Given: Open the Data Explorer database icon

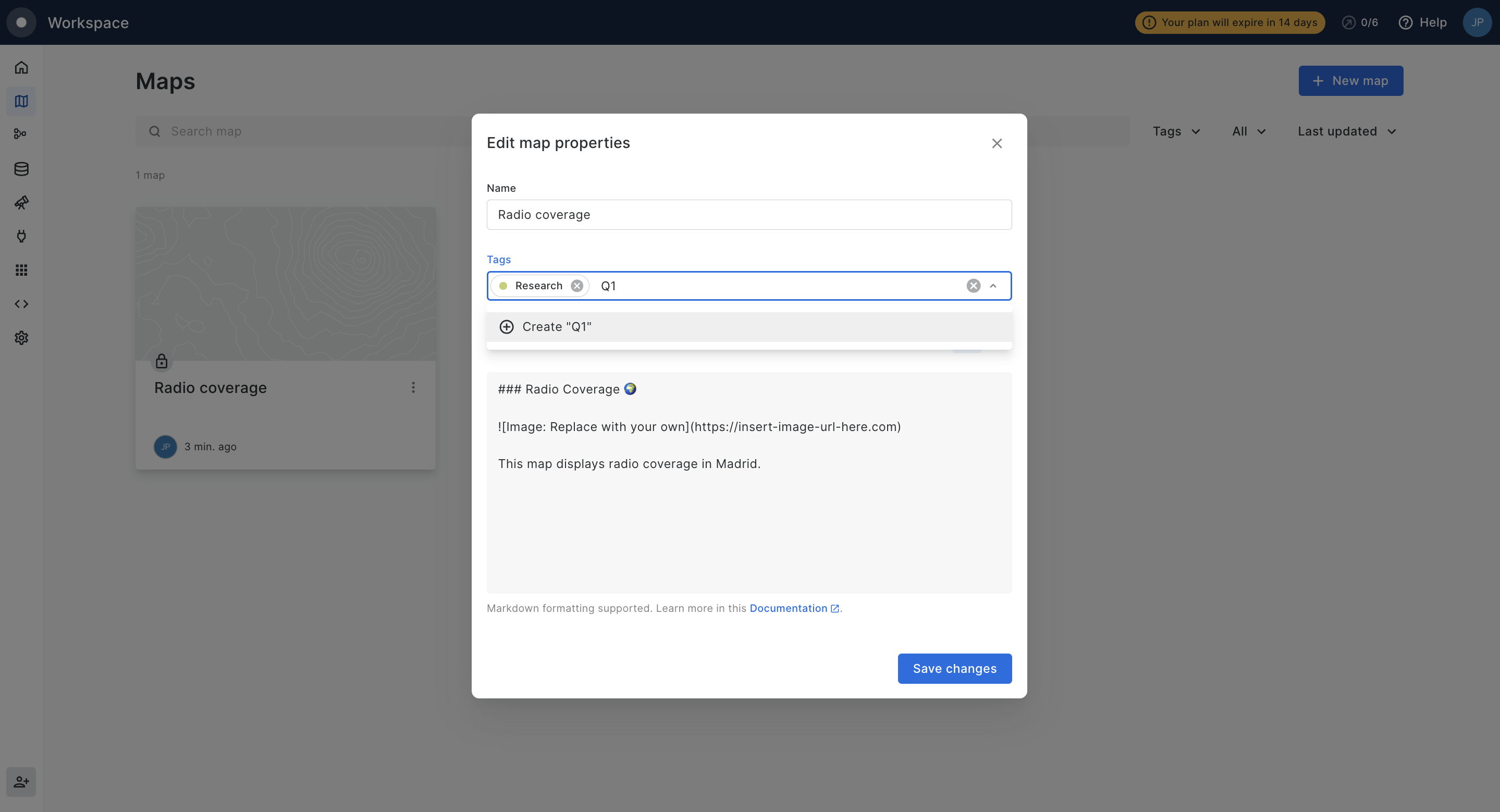Looking at the screenshot, I should pyautogui.click(x=21, y=169).
